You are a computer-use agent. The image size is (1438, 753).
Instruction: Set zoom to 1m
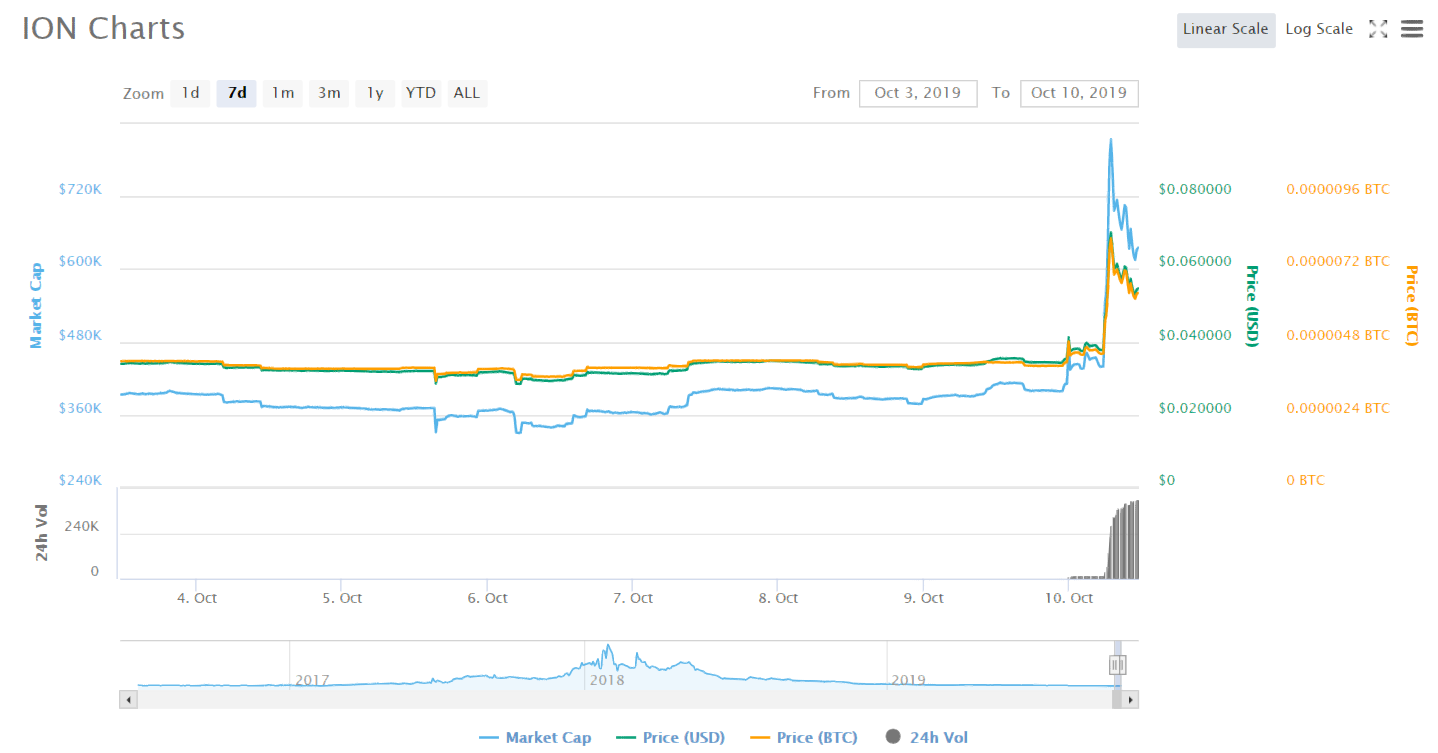(283, 93)
